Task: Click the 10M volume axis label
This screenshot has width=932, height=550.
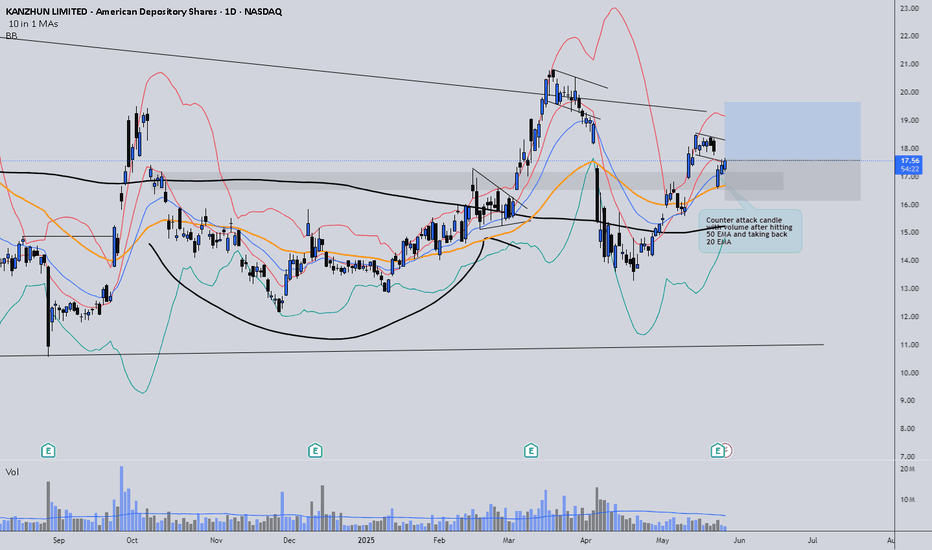Action: click(x=907, y=499)
